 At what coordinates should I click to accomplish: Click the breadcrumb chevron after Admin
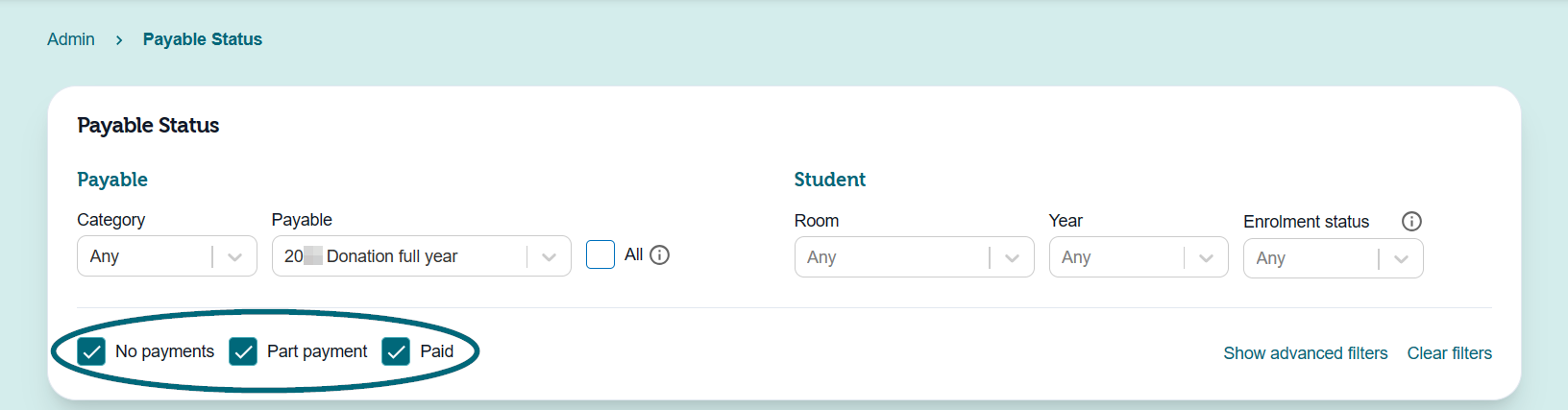pyautogui.click(x=119, y=39)
